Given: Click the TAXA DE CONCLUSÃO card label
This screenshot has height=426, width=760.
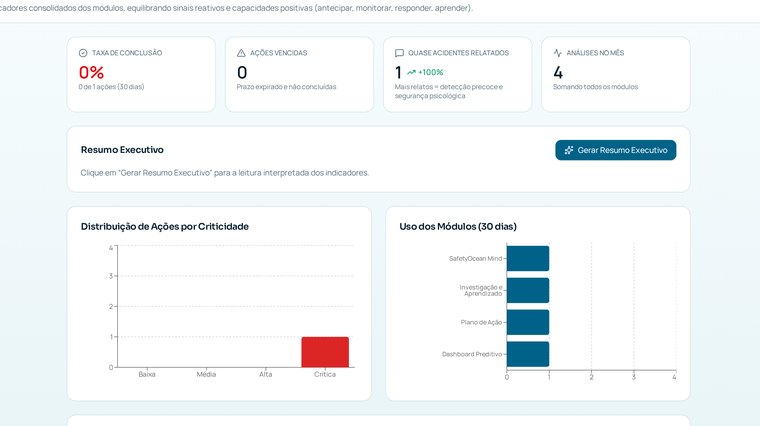Looking at the screenshot, I should click(127, 53).
